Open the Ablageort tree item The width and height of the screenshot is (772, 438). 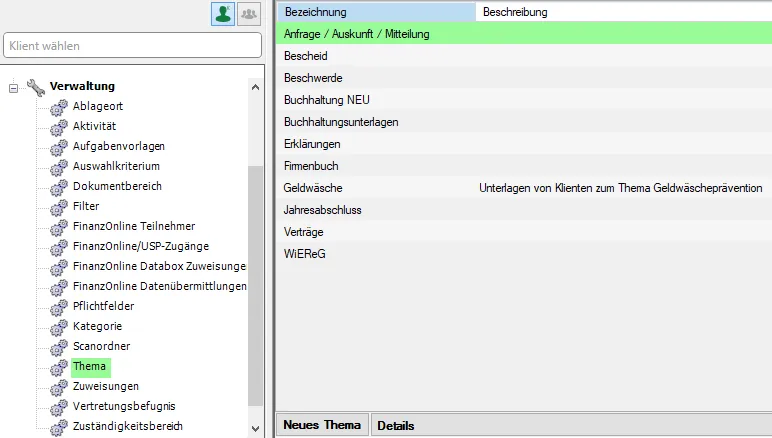[97, 106]
